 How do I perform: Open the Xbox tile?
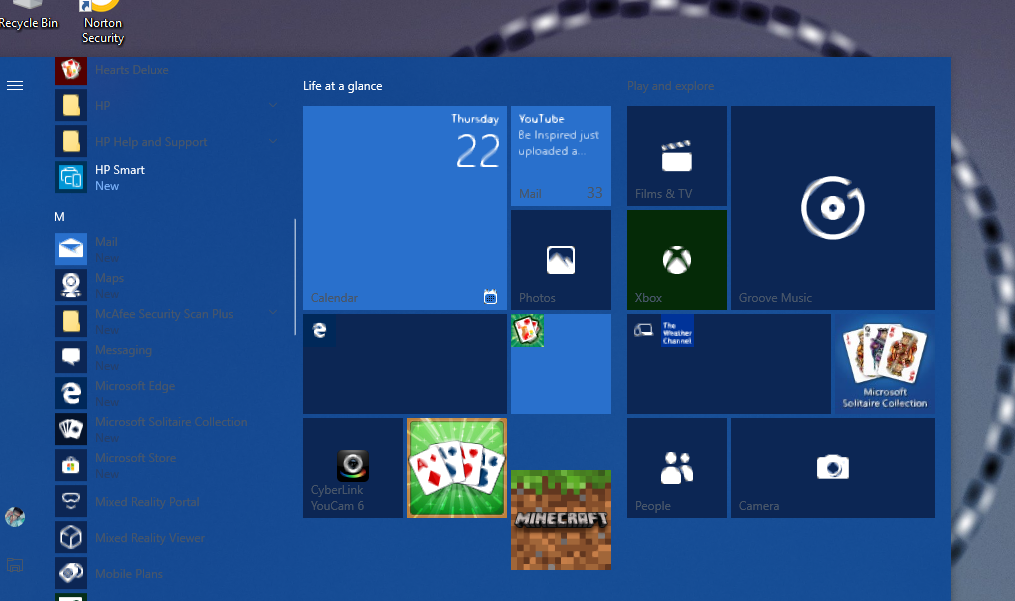(x=676, y=260)
